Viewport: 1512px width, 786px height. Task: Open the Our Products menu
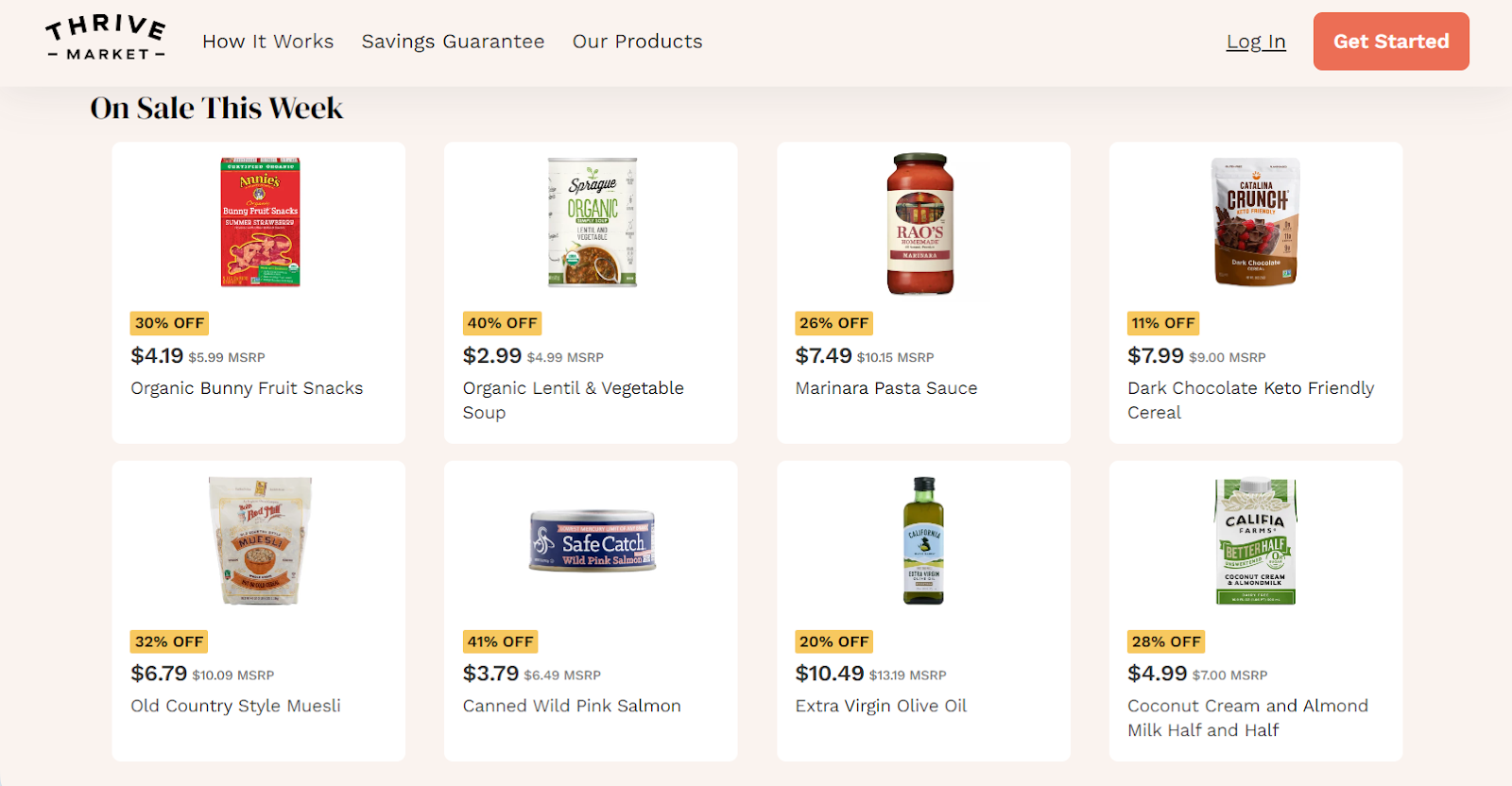tap(637, 42)
